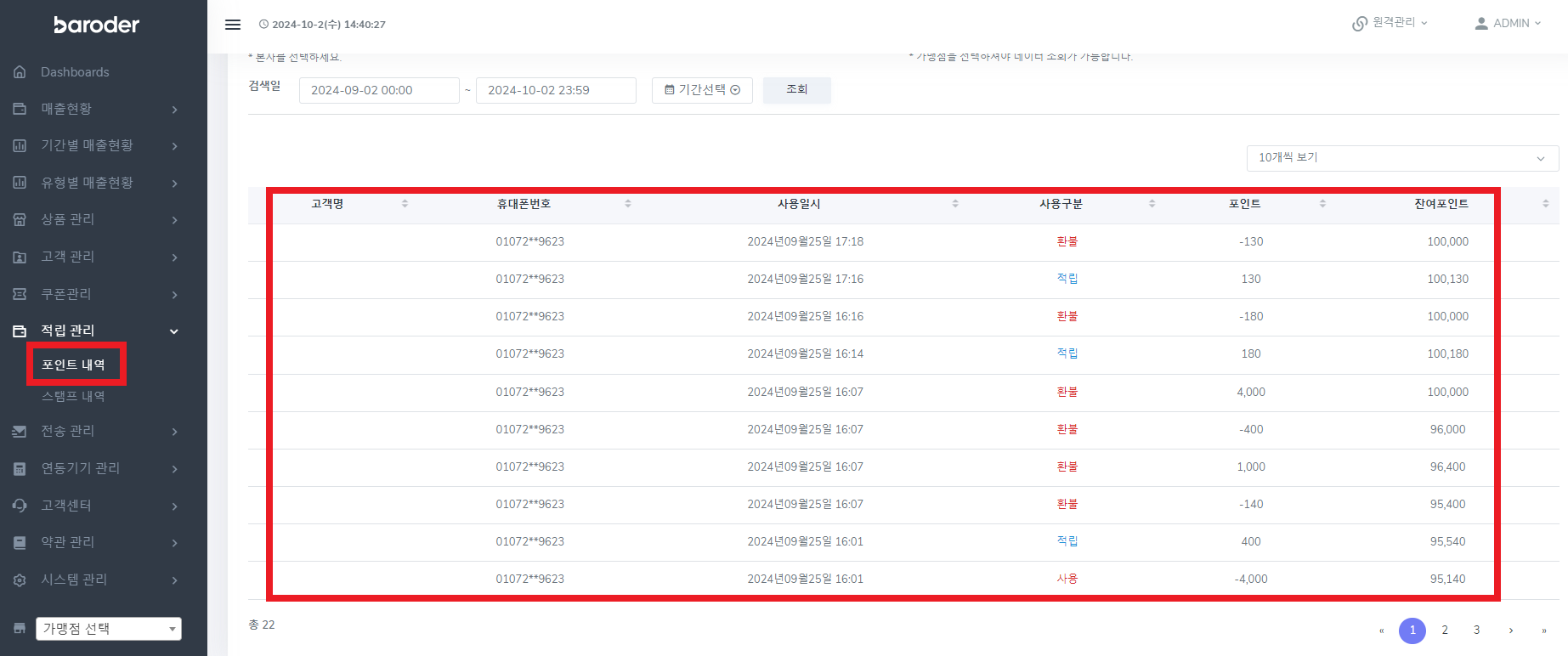Click the next page arrow

pyautogui.click(x=1511, y=631)
